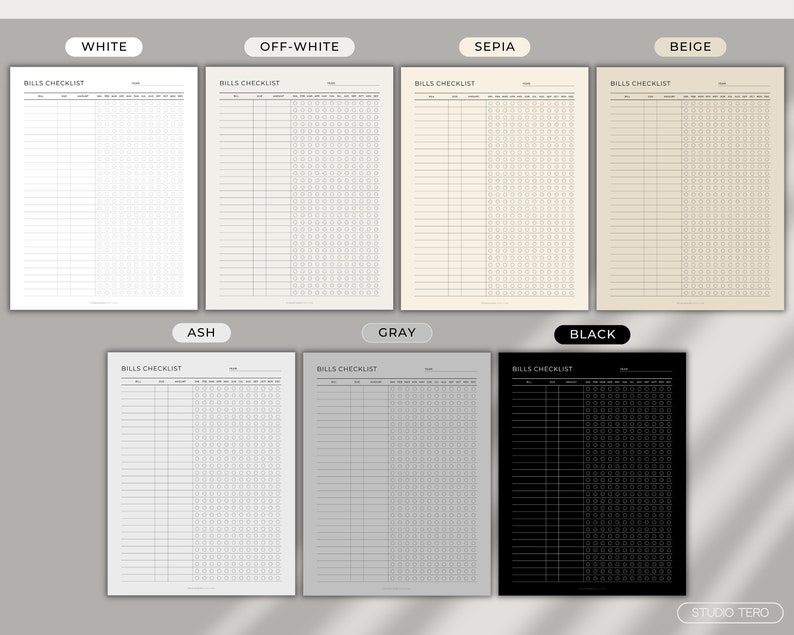
Task: Select the sepia bills checklist page
Action: click(495, 188)
